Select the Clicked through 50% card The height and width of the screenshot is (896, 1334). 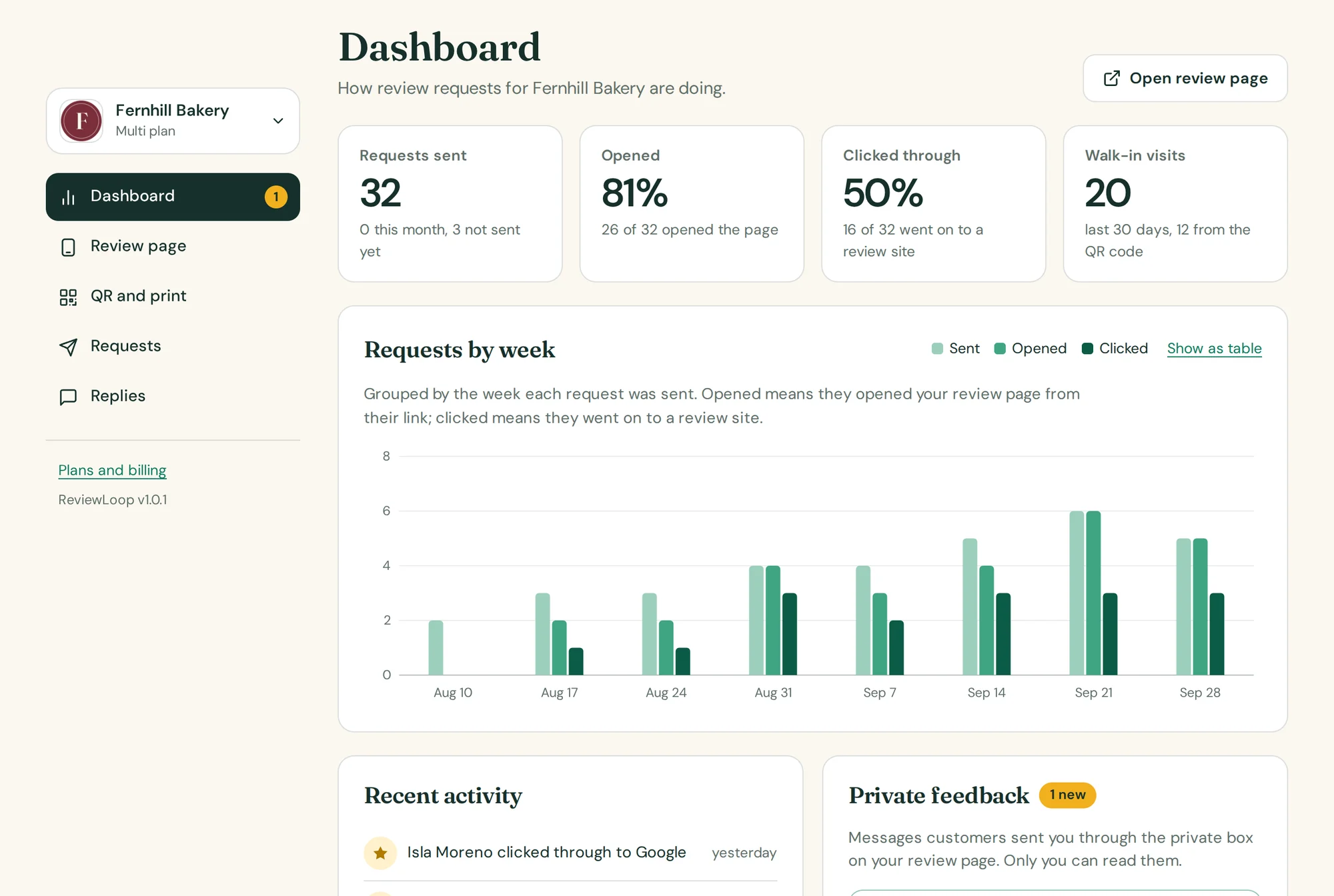[x=933, y=204]
